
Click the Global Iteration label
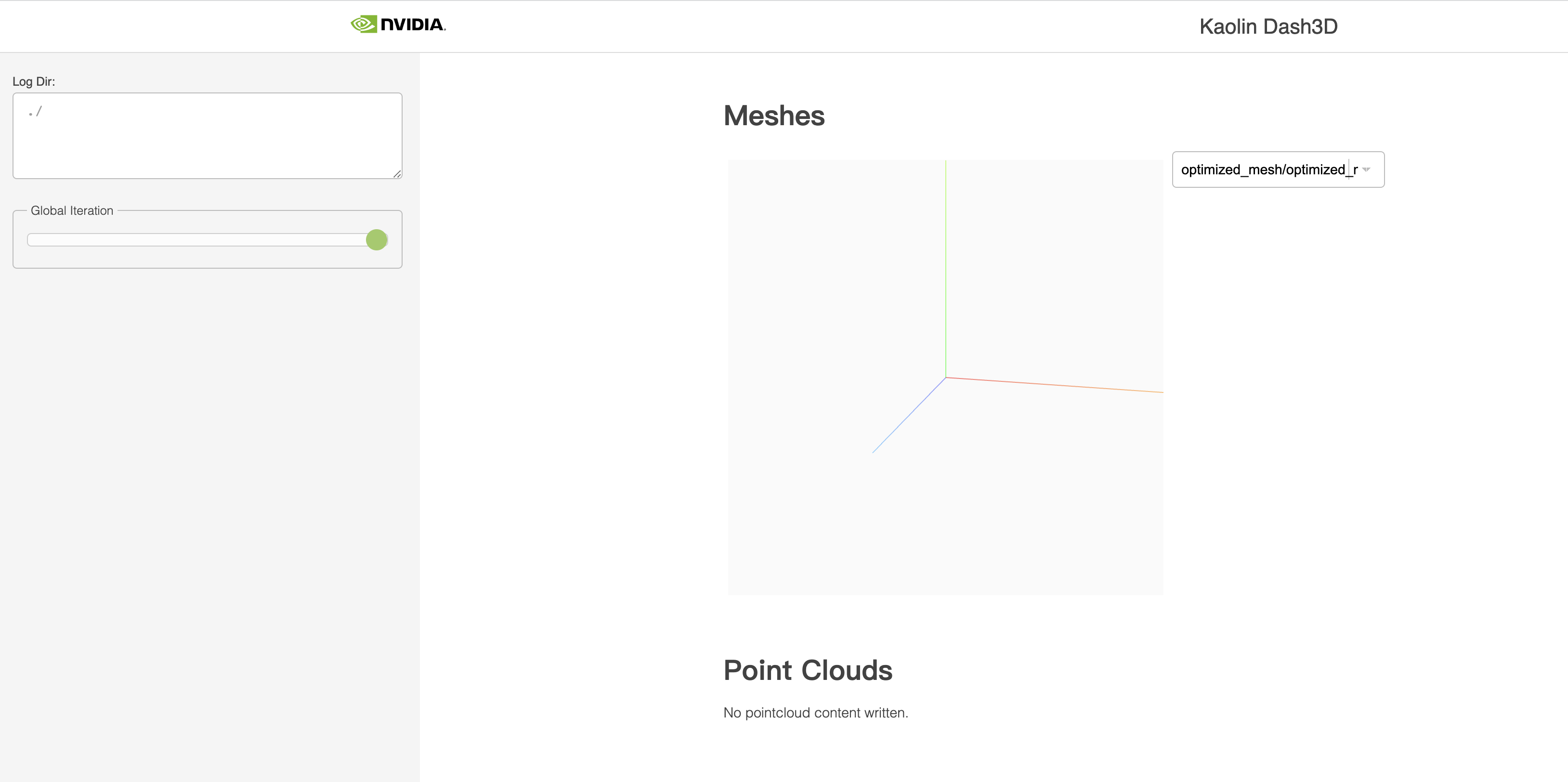[72, 210]
